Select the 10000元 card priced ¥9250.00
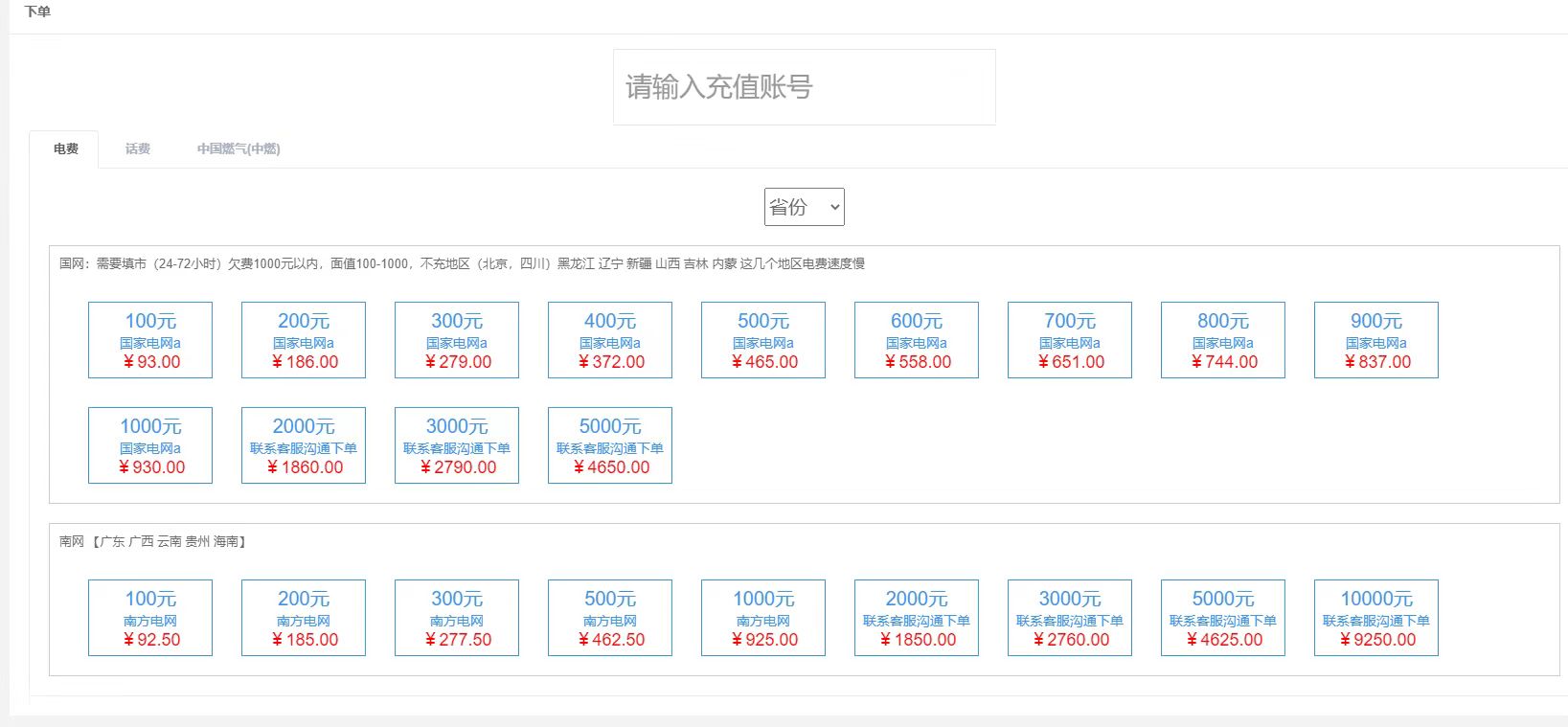 (1376, 618)
